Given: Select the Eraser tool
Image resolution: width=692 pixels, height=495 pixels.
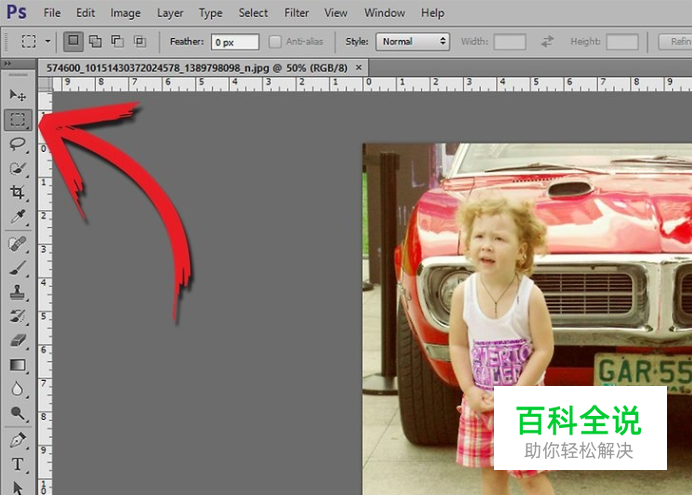Looking at the screenshot, I should (x=18, y=341).
